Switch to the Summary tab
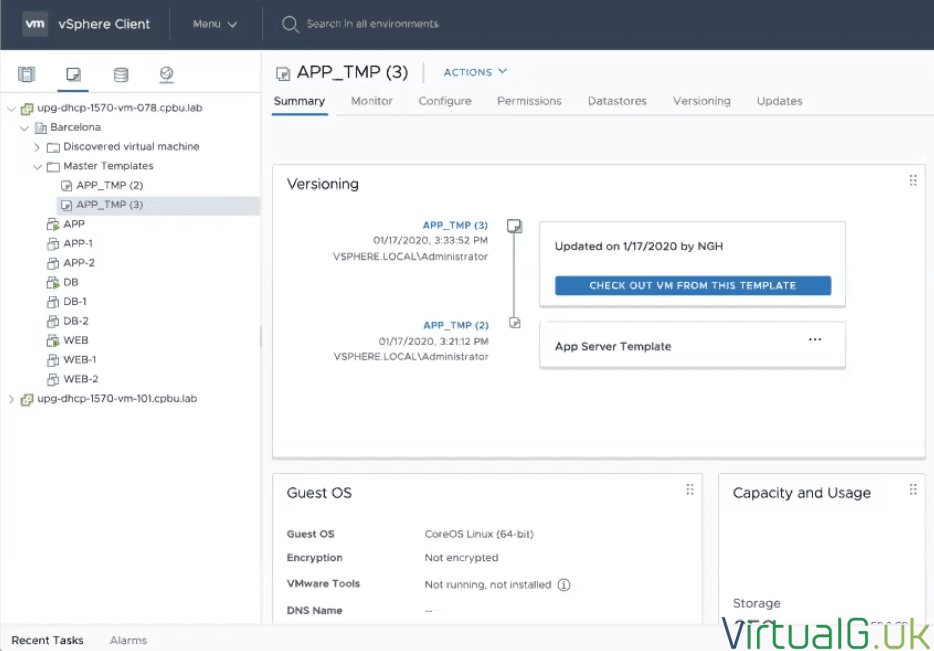 [x=299, y=101]
